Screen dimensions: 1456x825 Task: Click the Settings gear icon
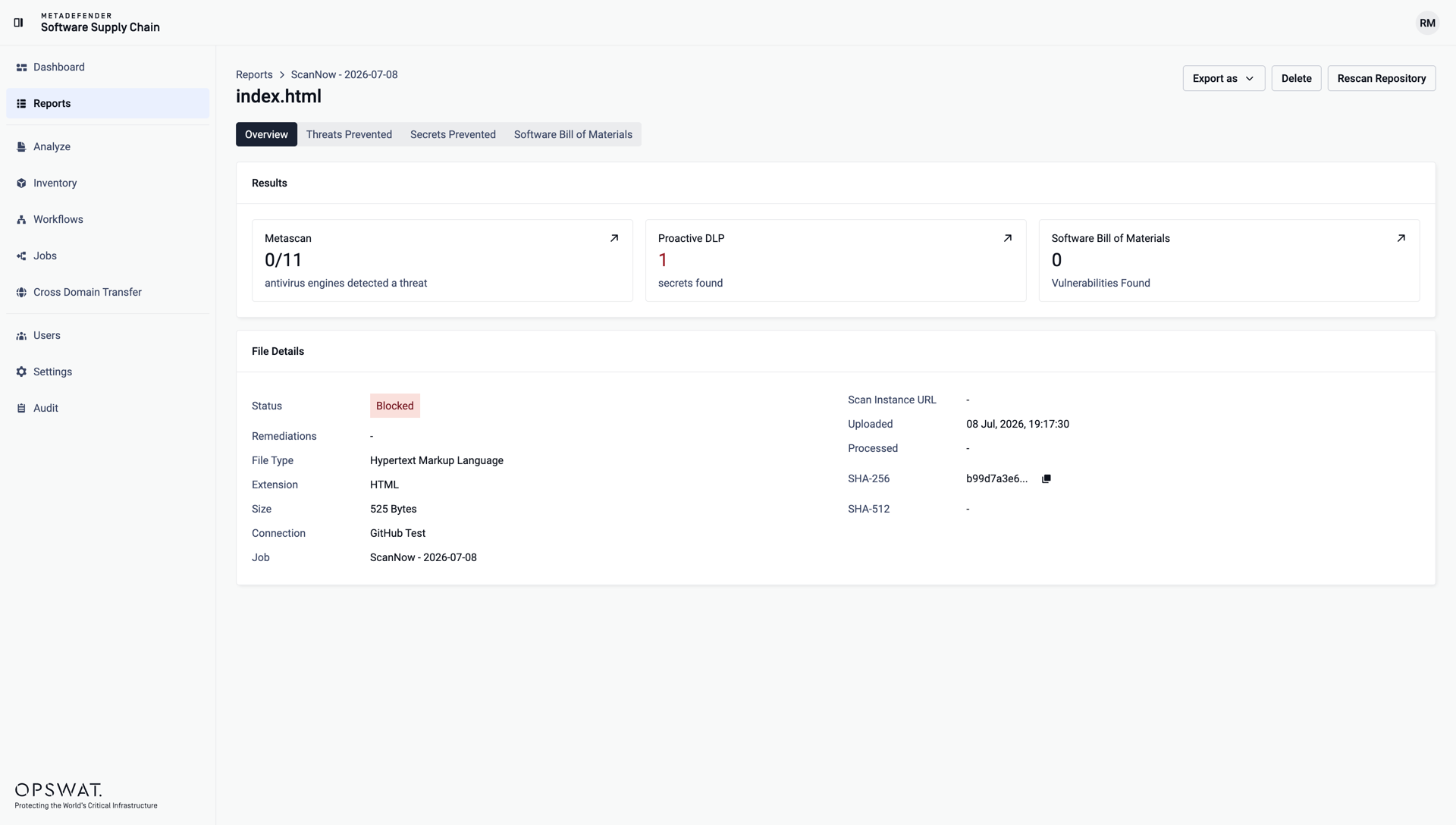pos(21,372)
